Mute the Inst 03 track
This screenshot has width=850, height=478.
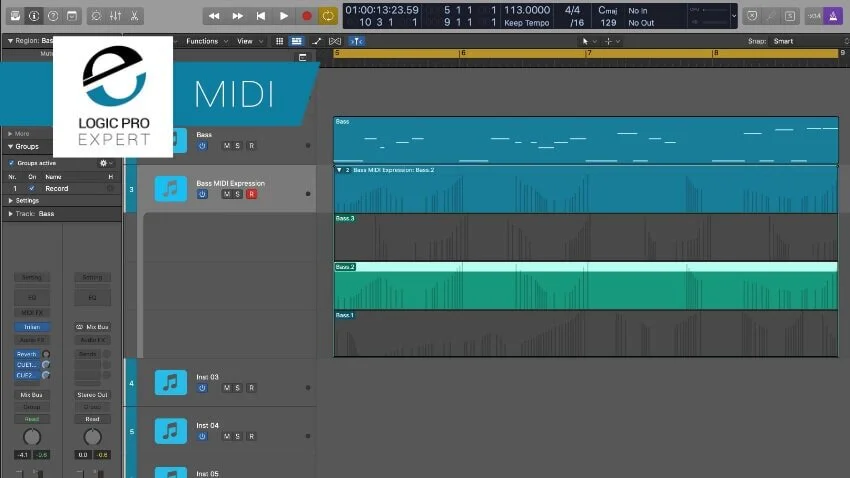(x=227, y=388)
